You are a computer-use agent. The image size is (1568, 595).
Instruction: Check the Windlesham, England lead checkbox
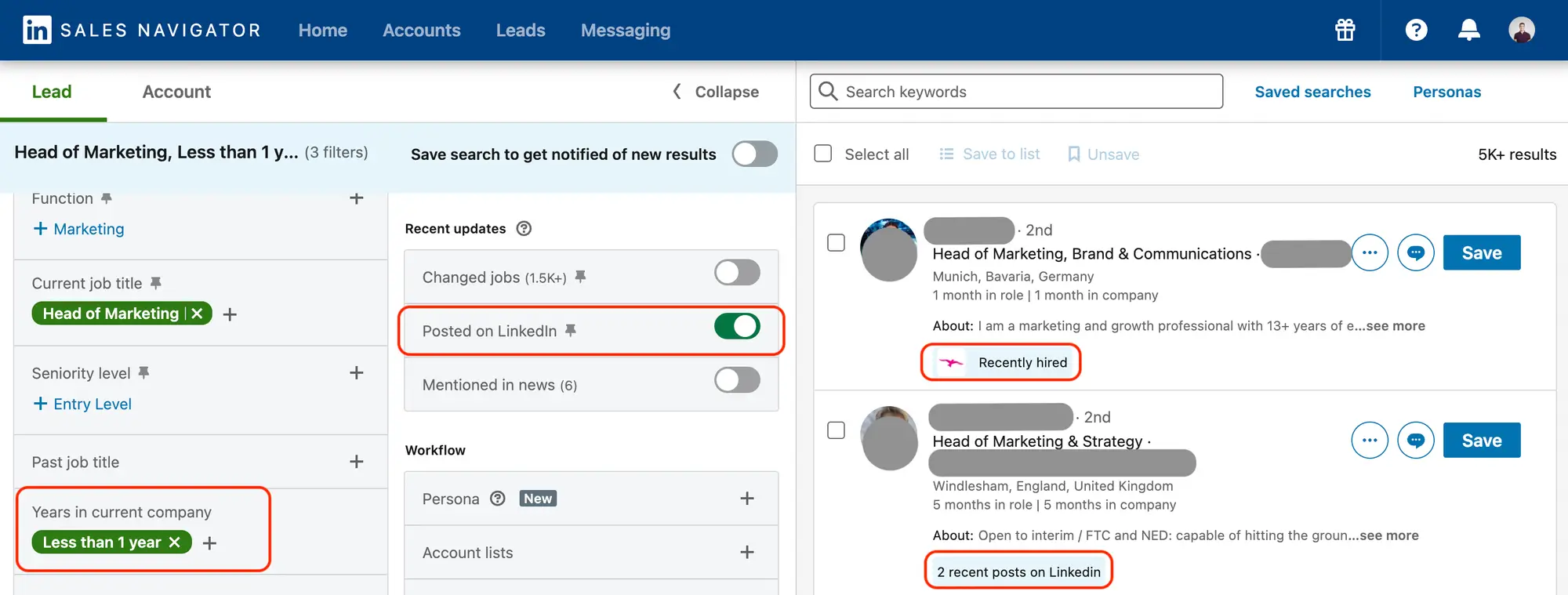(x=836, y=430)
